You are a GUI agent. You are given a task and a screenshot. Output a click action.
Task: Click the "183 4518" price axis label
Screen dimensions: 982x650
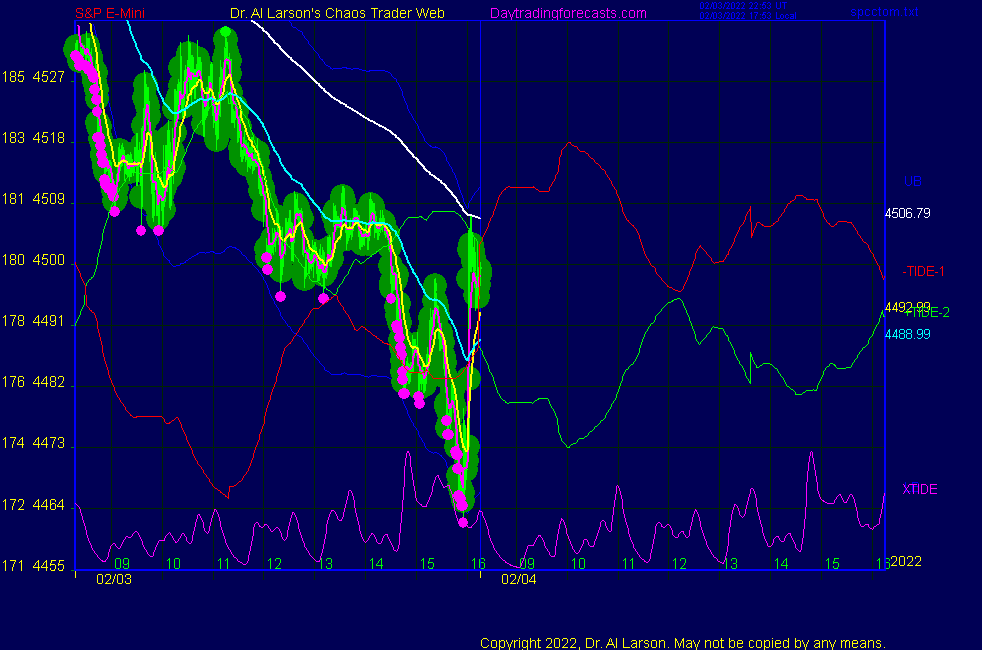tap(33, 138)
